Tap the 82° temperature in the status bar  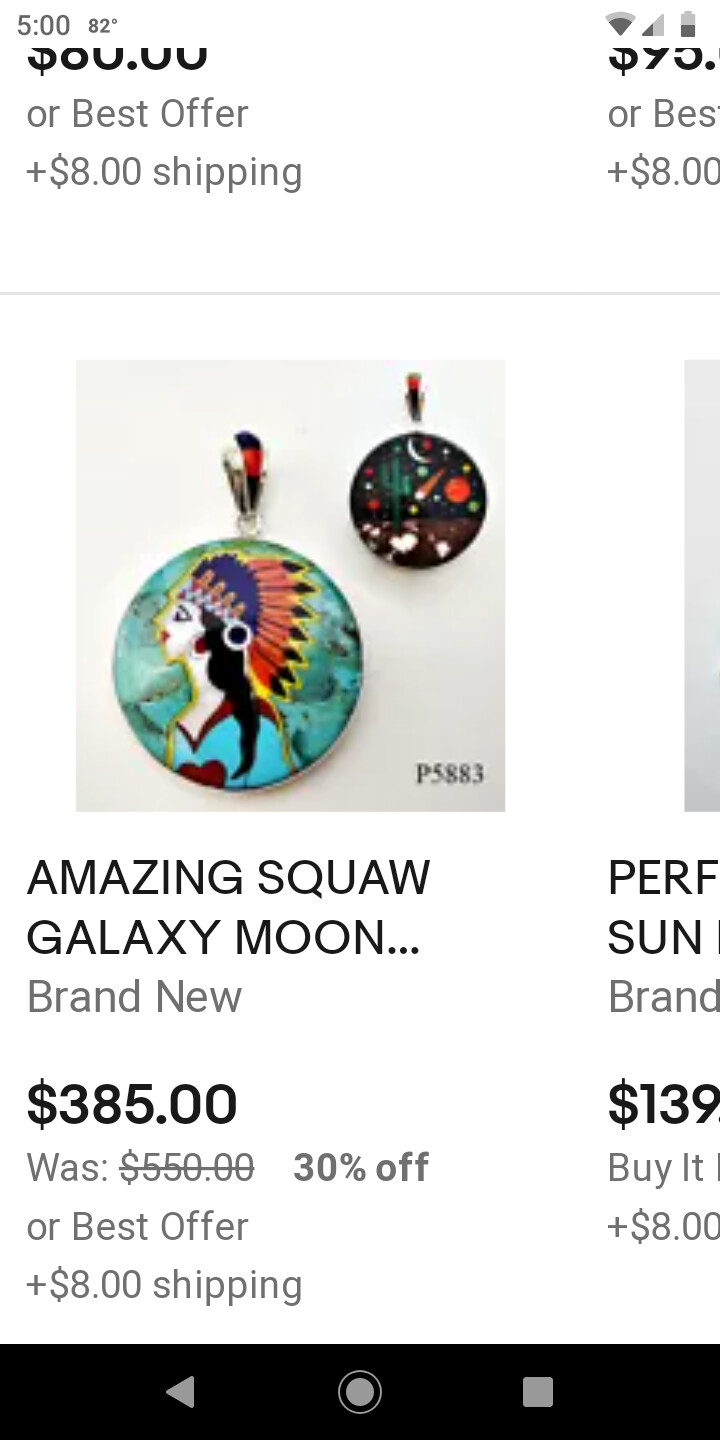[x=103, y=25]
